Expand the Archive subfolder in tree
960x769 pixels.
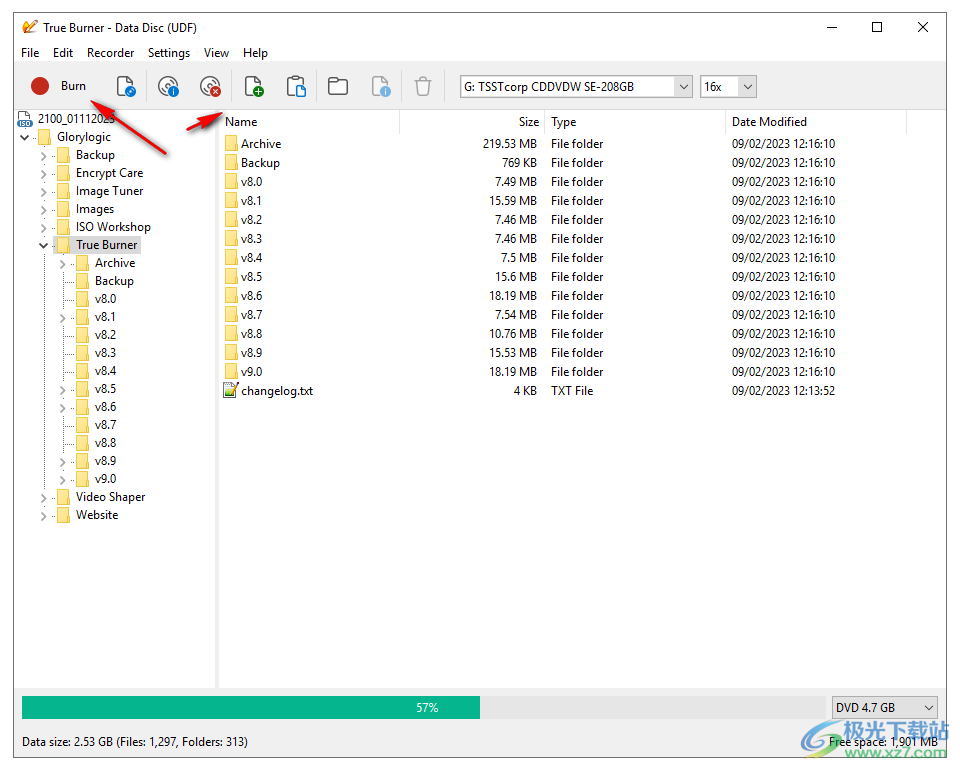(62, 264)
